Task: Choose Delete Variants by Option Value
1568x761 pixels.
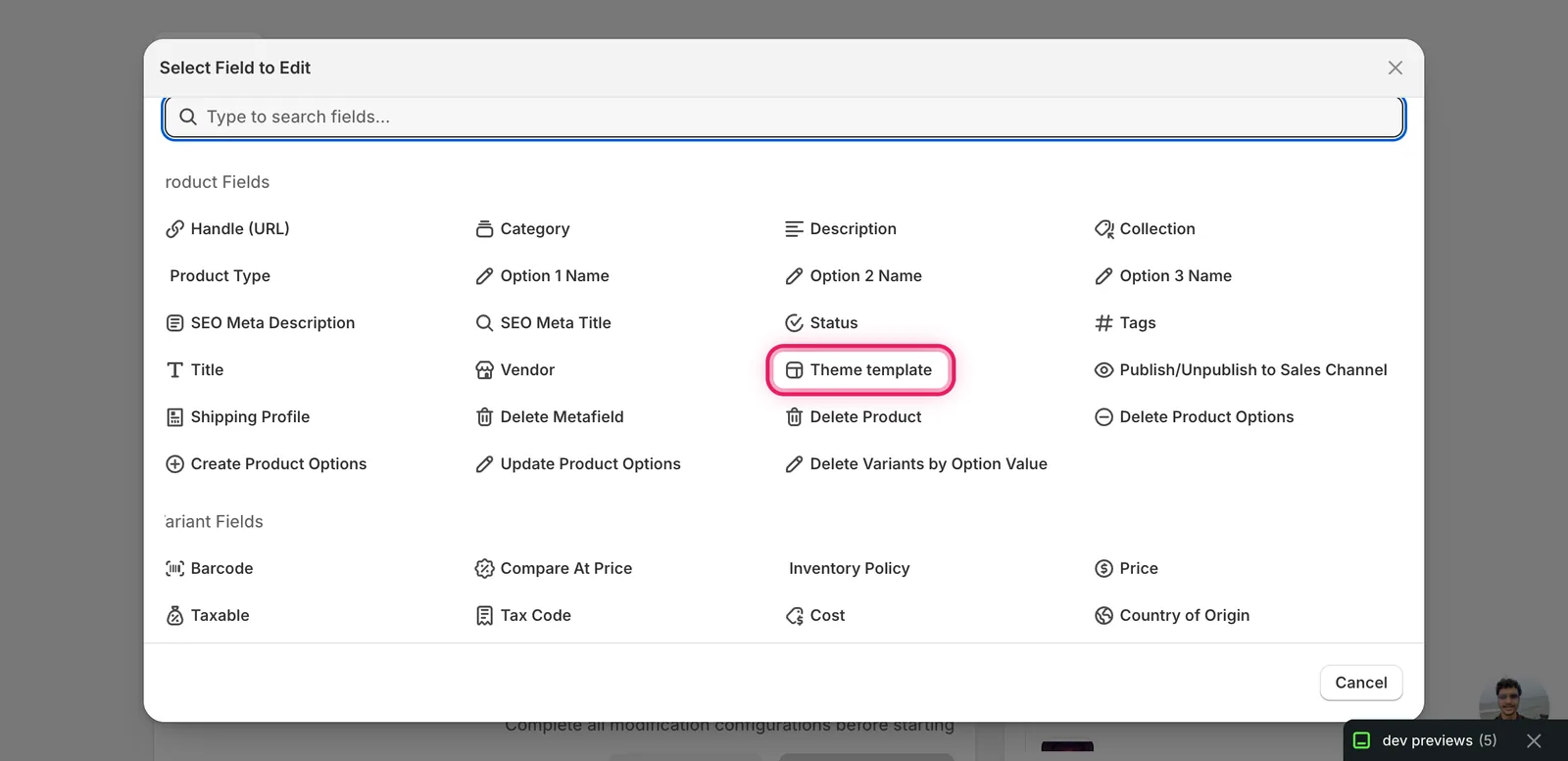Action: (916, 464)
